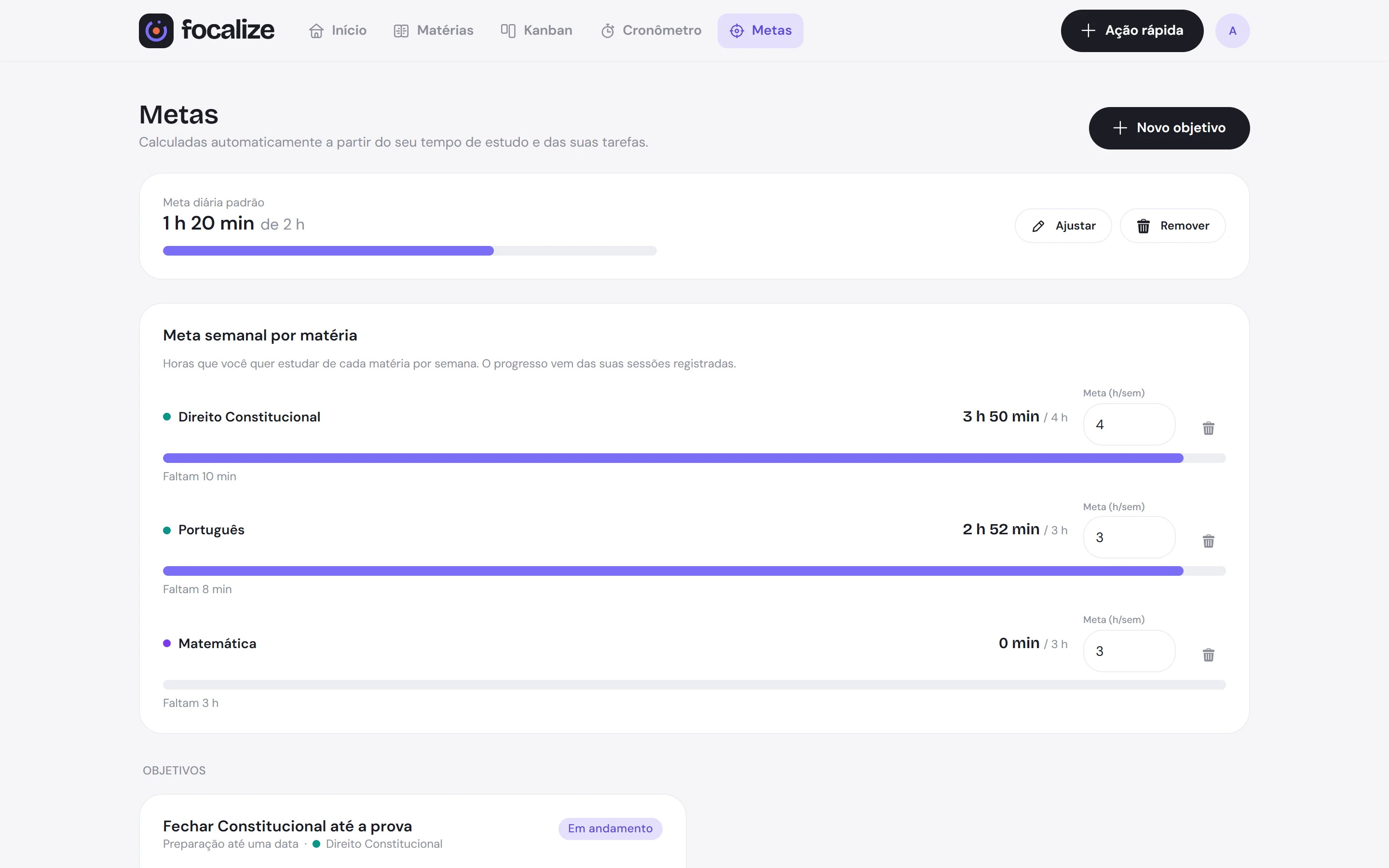1389x868 pixels.
Task: Click the focalize logo icon
Action: point(156,30)
